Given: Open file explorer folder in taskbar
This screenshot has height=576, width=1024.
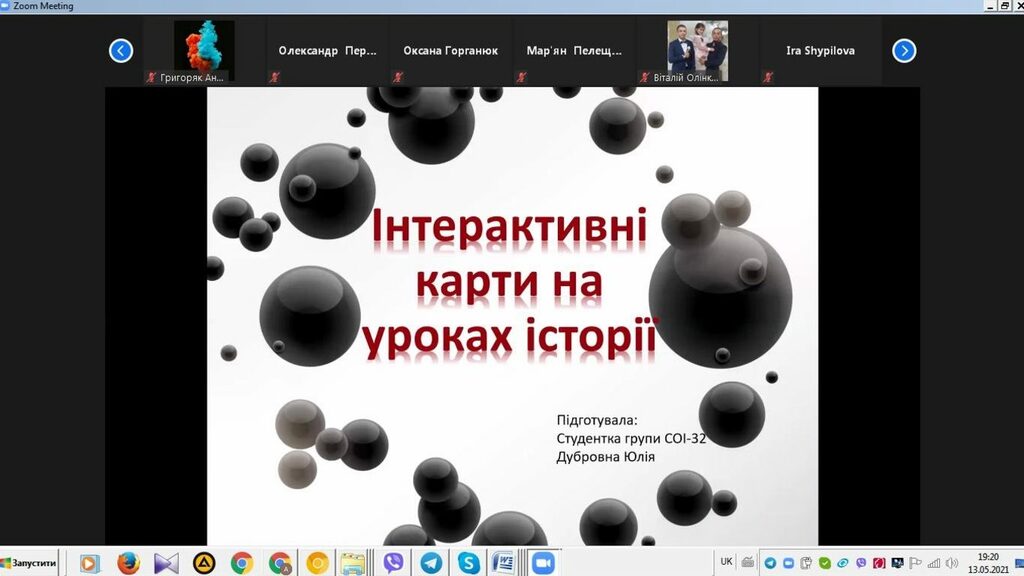Looking at the screenshot, I should 351,563.
